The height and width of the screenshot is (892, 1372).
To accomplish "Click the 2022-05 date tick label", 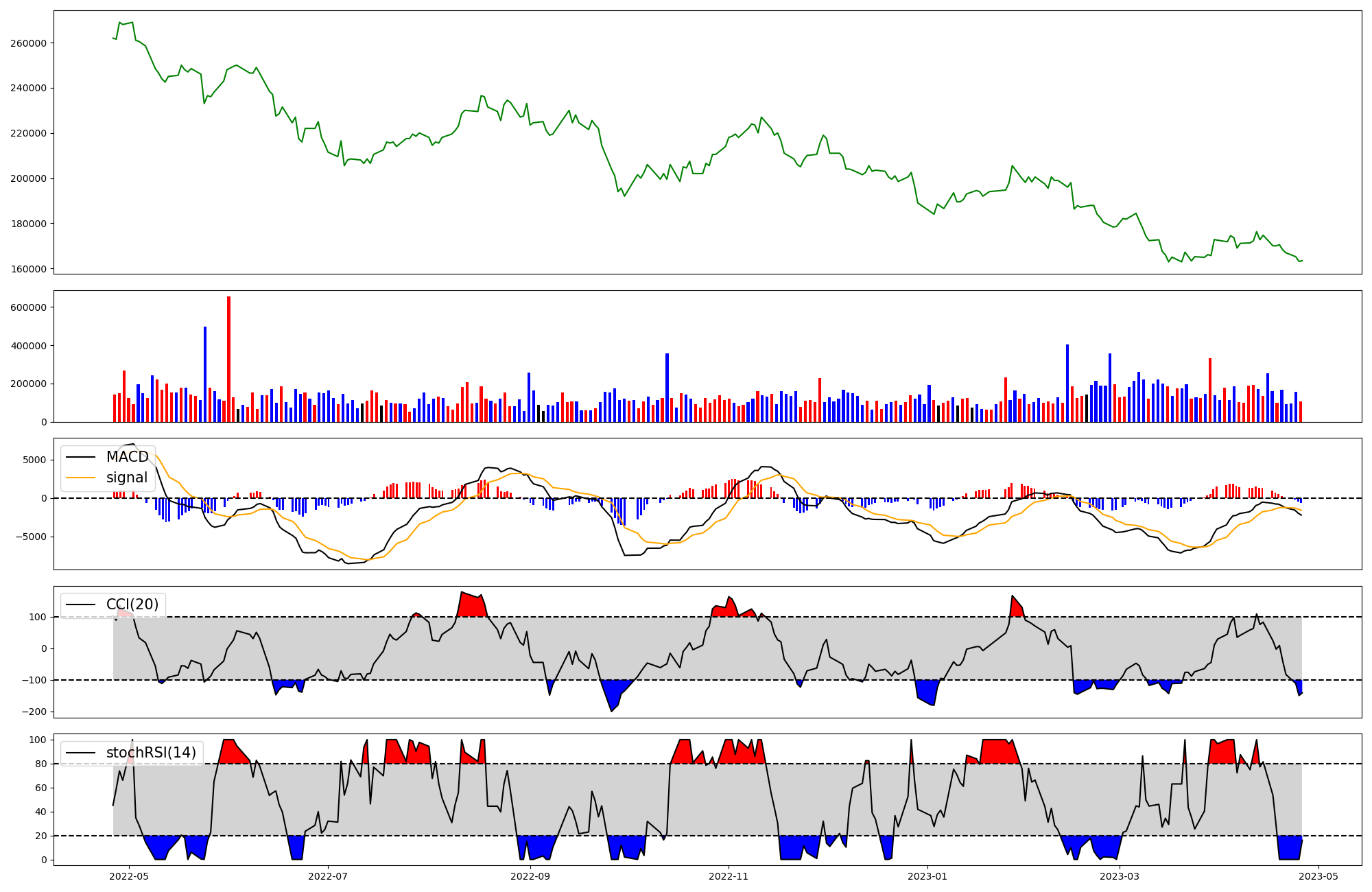I will click(x=128, y=876).
